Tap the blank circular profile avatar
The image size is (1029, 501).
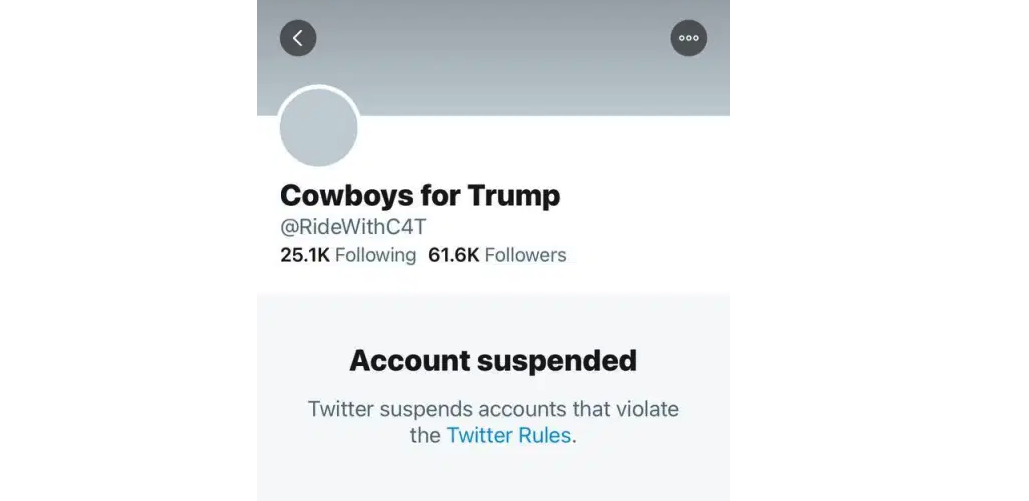319,126
